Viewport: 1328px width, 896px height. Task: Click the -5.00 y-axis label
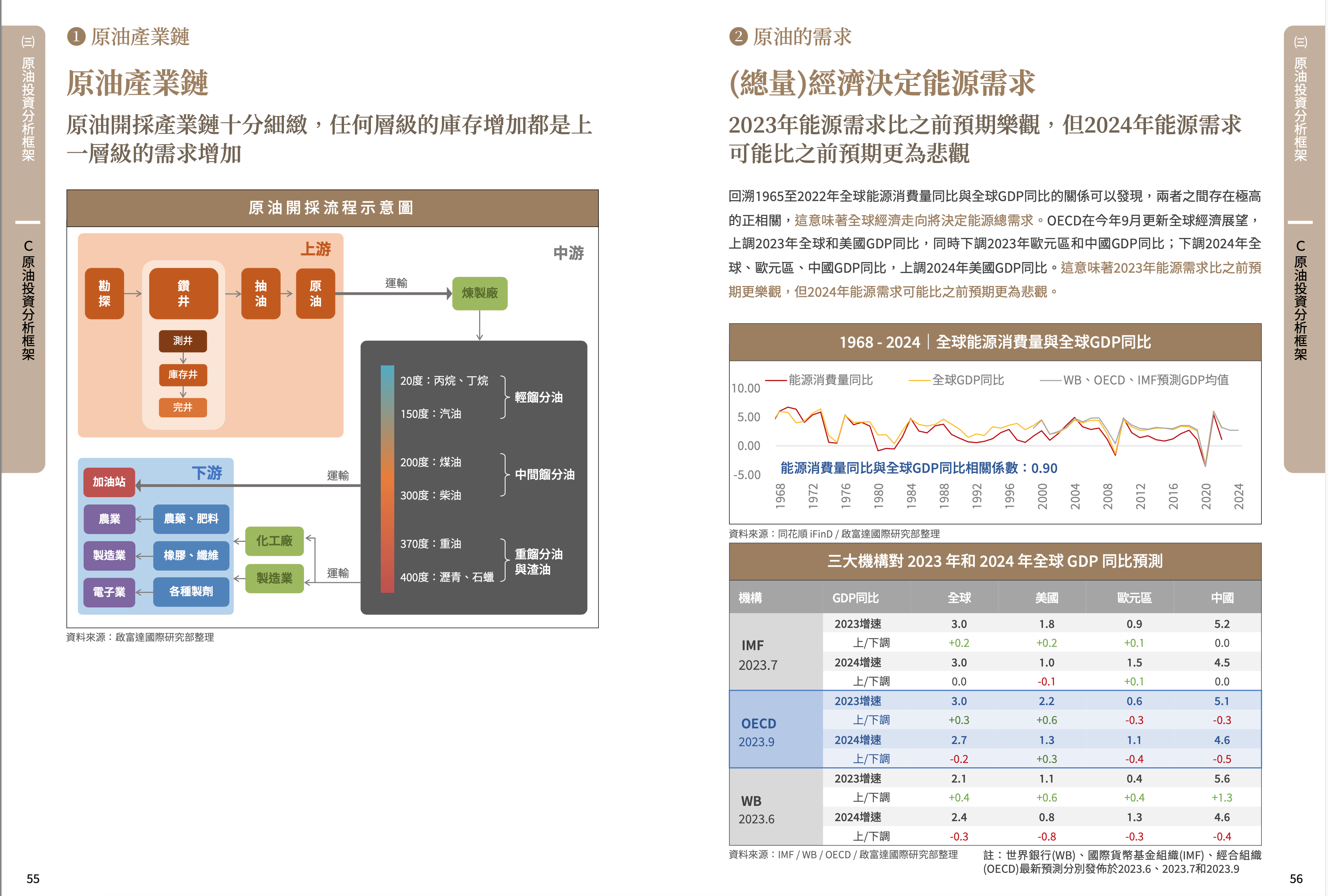(747, 475)
